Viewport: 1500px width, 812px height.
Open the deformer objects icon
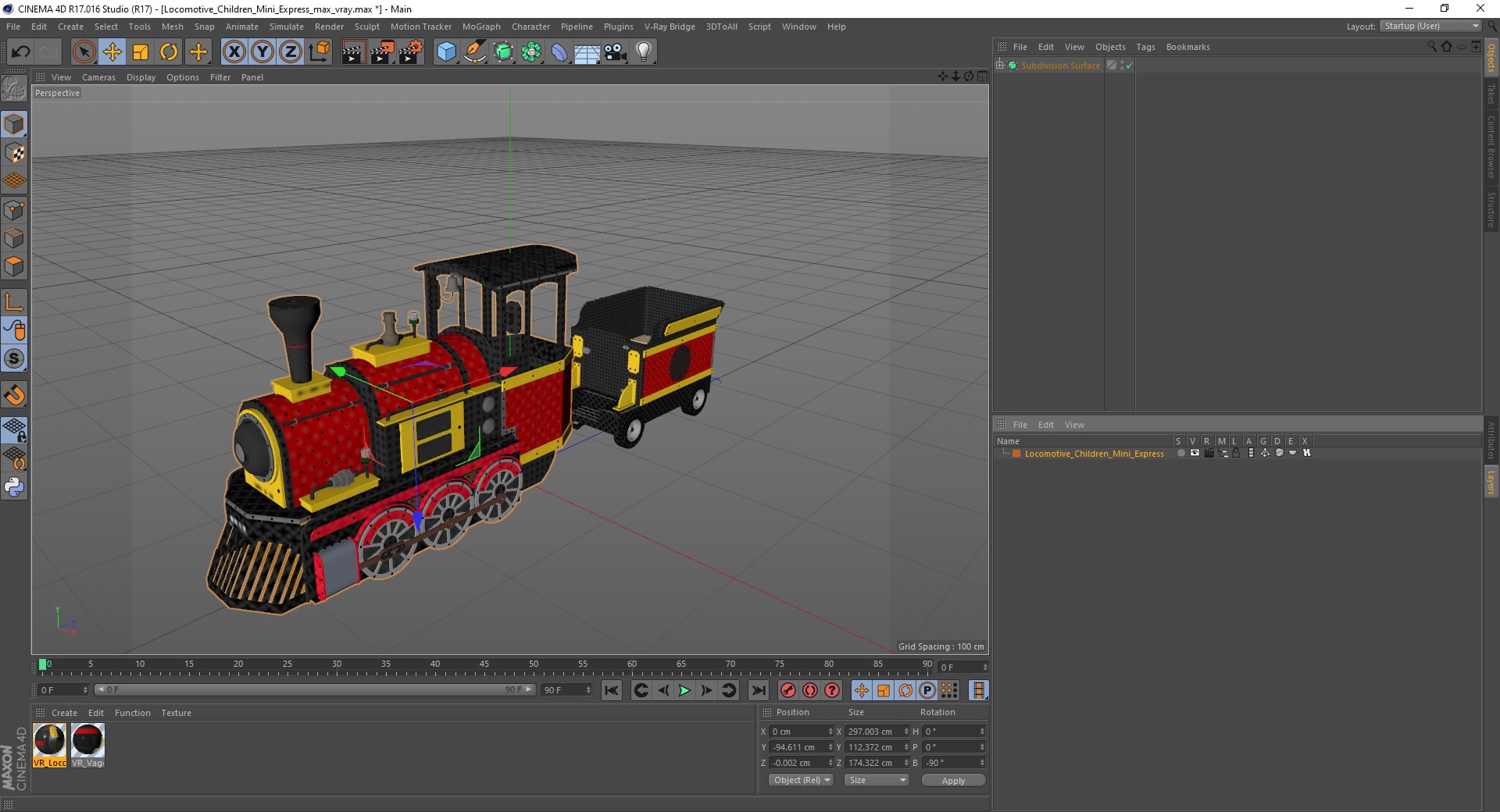559,52
